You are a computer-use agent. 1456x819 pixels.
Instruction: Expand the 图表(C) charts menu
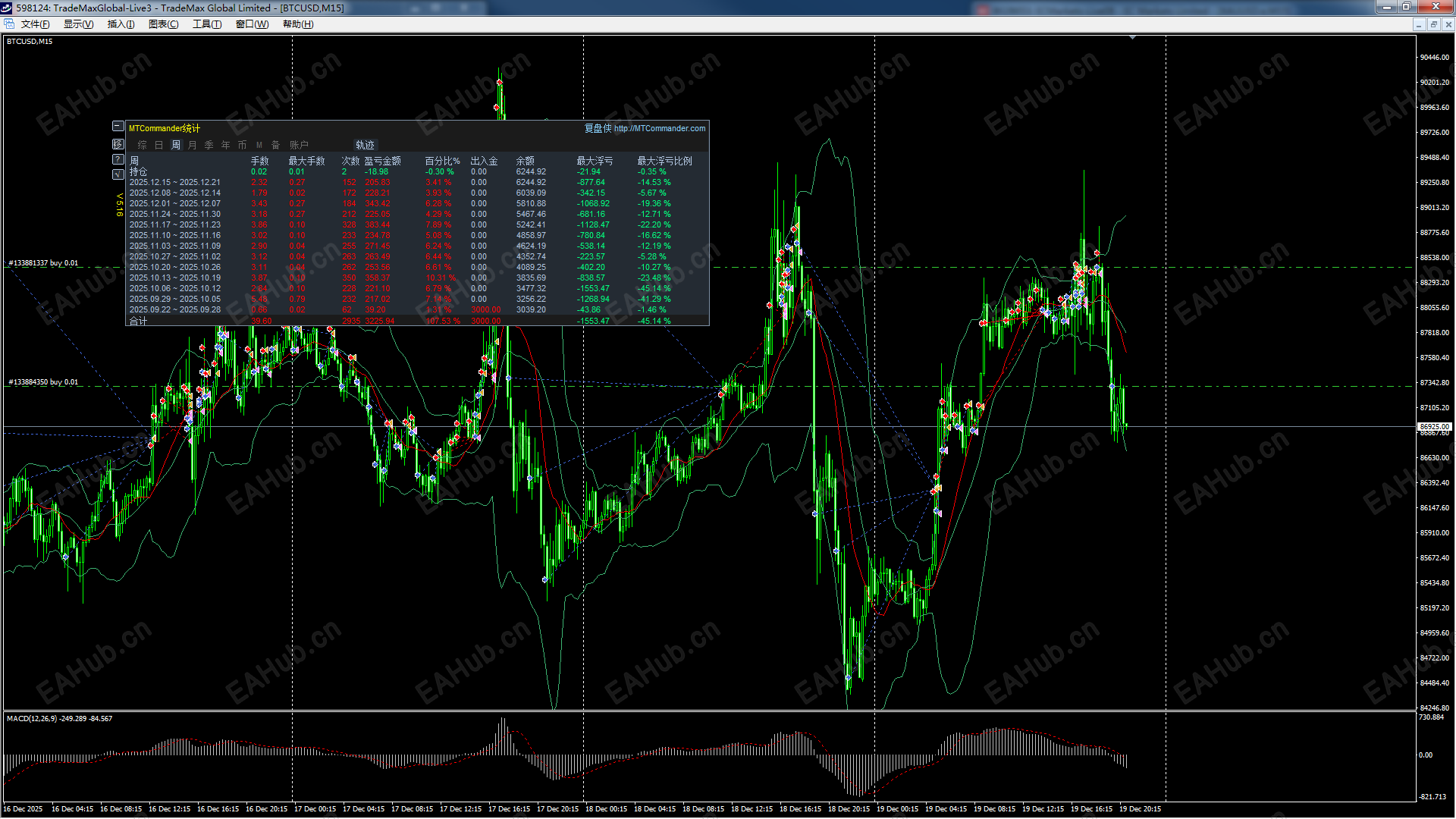click(x=163, y=24)
